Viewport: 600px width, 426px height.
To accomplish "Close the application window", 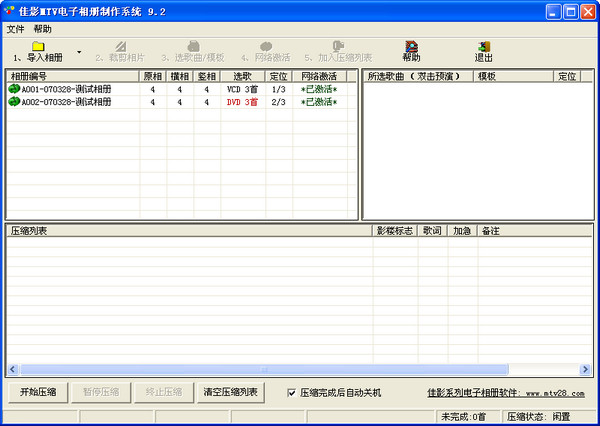I will [x=588, y=12].
